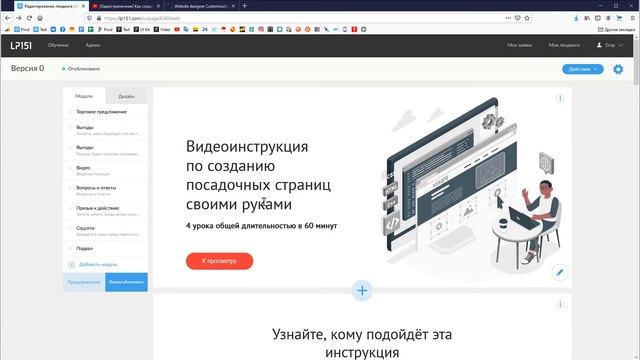Open the browser hamburger menu
Viewport: 640px width, 360px height.
633,18
